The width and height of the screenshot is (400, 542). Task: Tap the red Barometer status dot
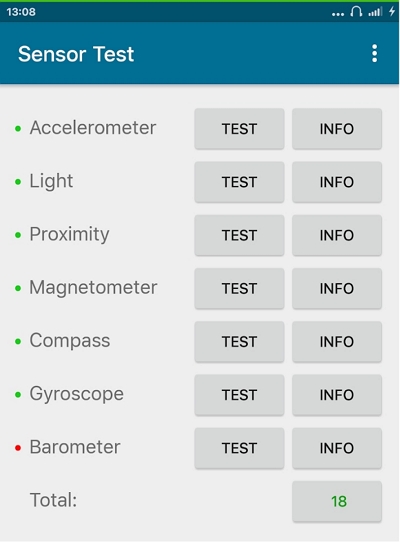coord(18,448)
